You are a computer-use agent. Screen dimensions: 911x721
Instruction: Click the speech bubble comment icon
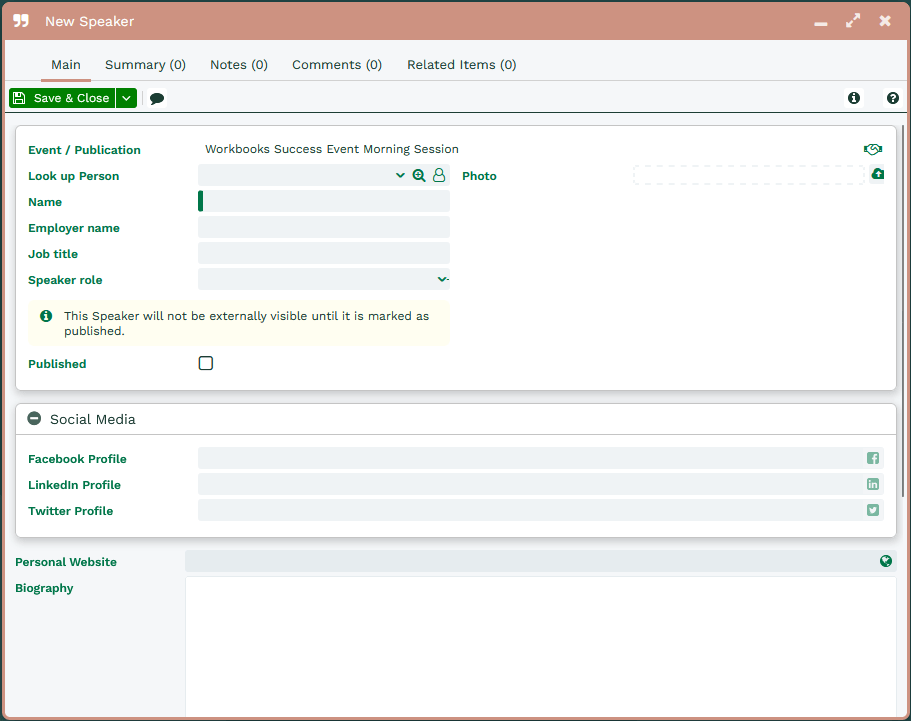point(157,98)
